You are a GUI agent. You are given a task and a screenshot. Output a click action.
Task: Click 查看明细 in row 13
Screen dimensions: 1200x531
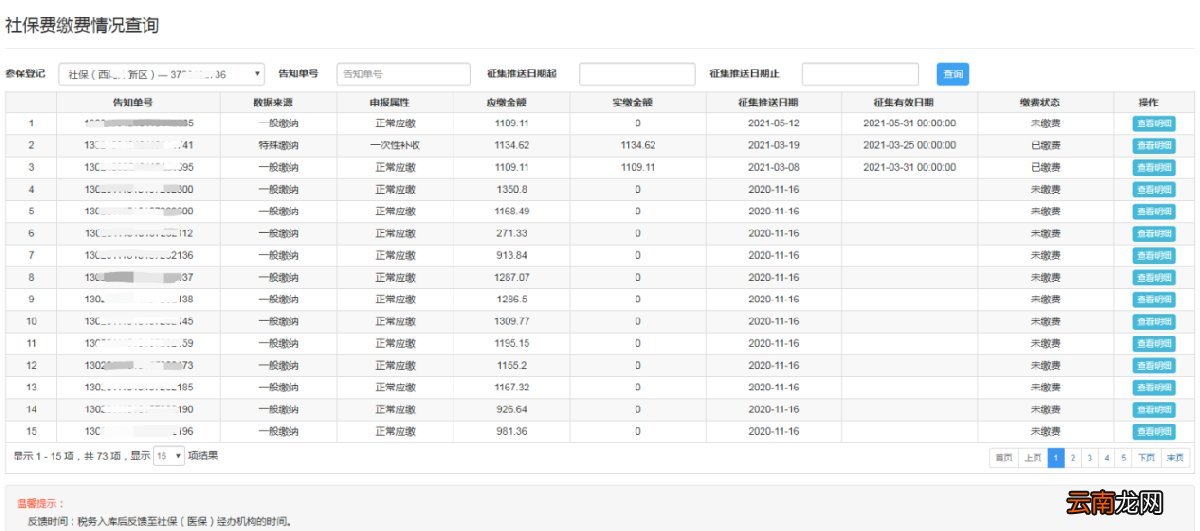point(1154,388)
